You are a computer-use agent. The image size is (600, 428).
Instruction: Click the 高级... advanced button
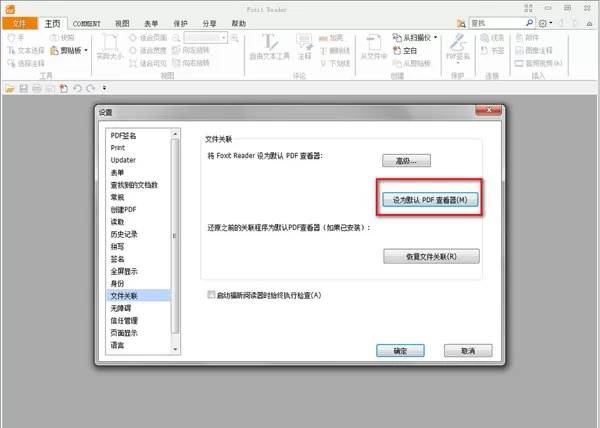click(x=406, y=161)
